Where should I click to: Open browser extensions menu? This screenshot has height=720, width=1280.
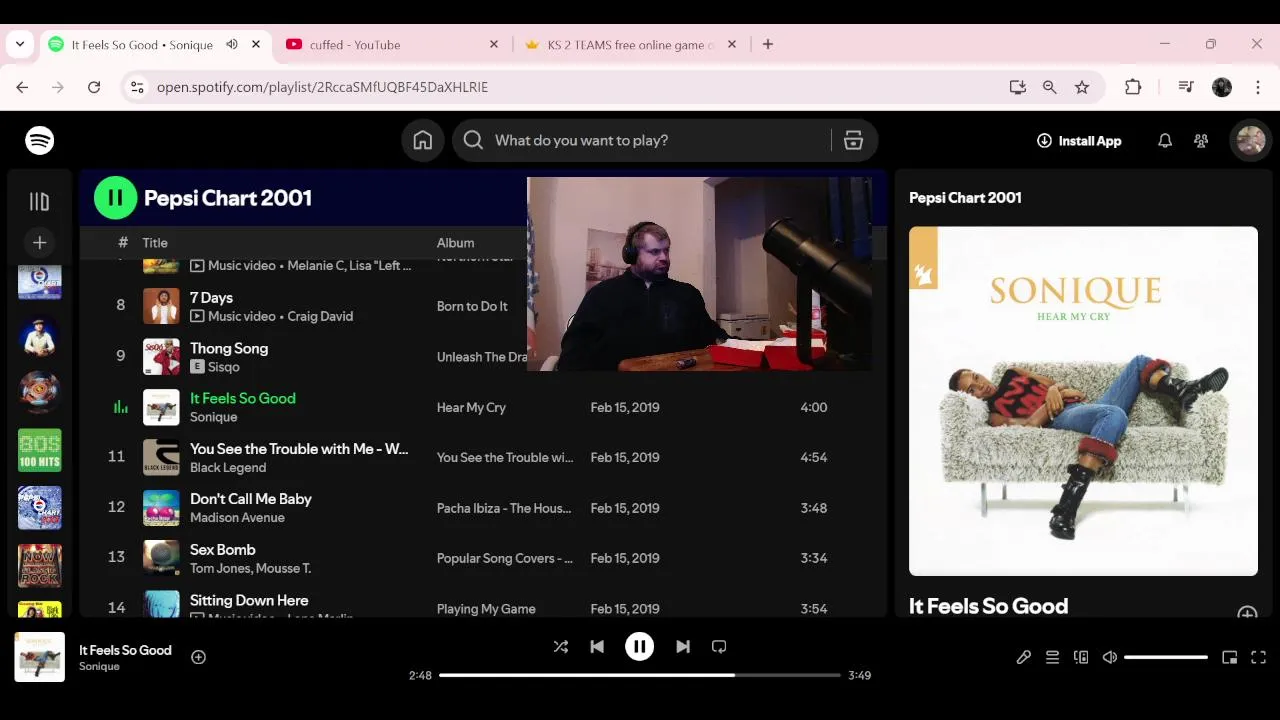(x=1133, y=88)
